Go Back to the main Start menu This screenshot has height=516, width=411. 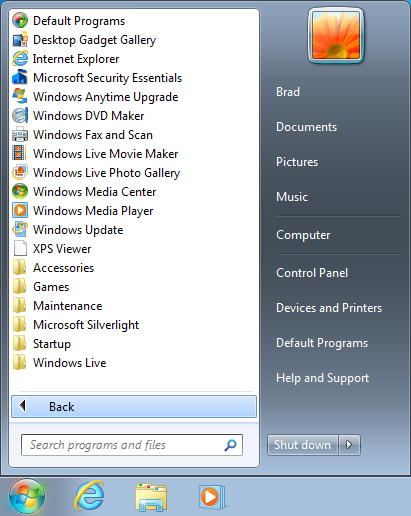pos(134,407)
